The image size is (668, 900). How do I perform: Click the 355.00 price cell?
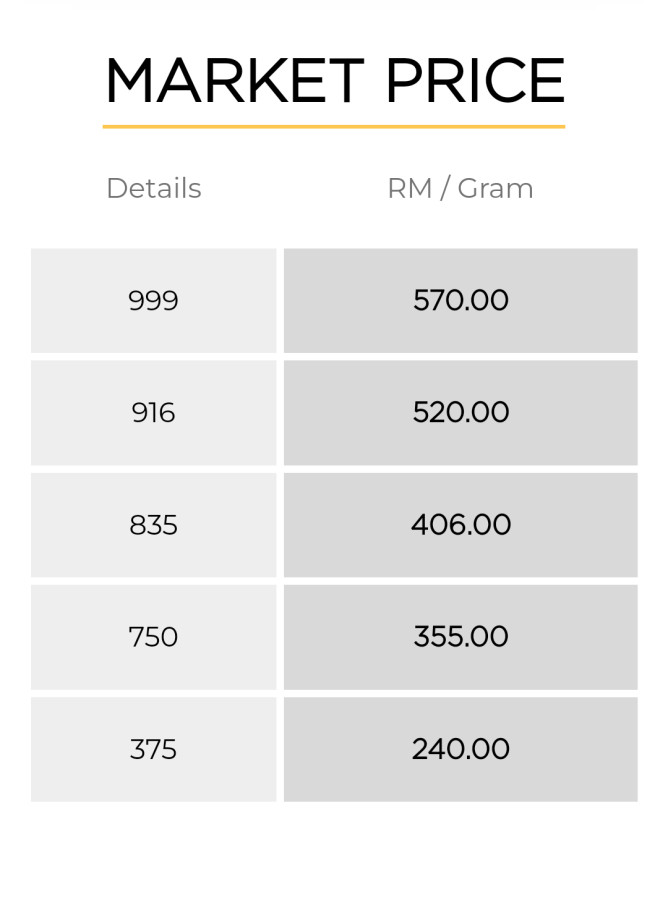(460, 637)
